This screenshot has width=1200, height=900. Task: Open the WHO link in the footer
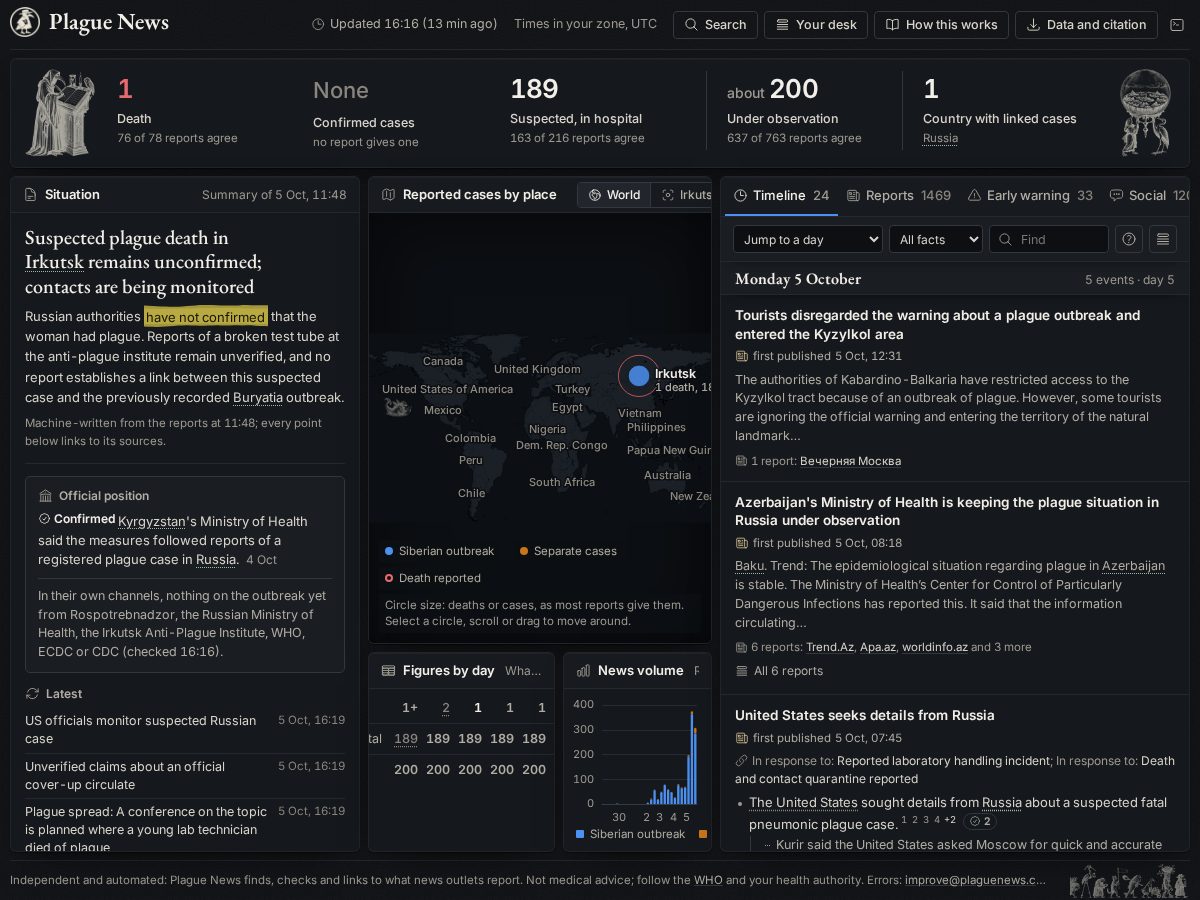pyautogui.click(x=708, y=880)
